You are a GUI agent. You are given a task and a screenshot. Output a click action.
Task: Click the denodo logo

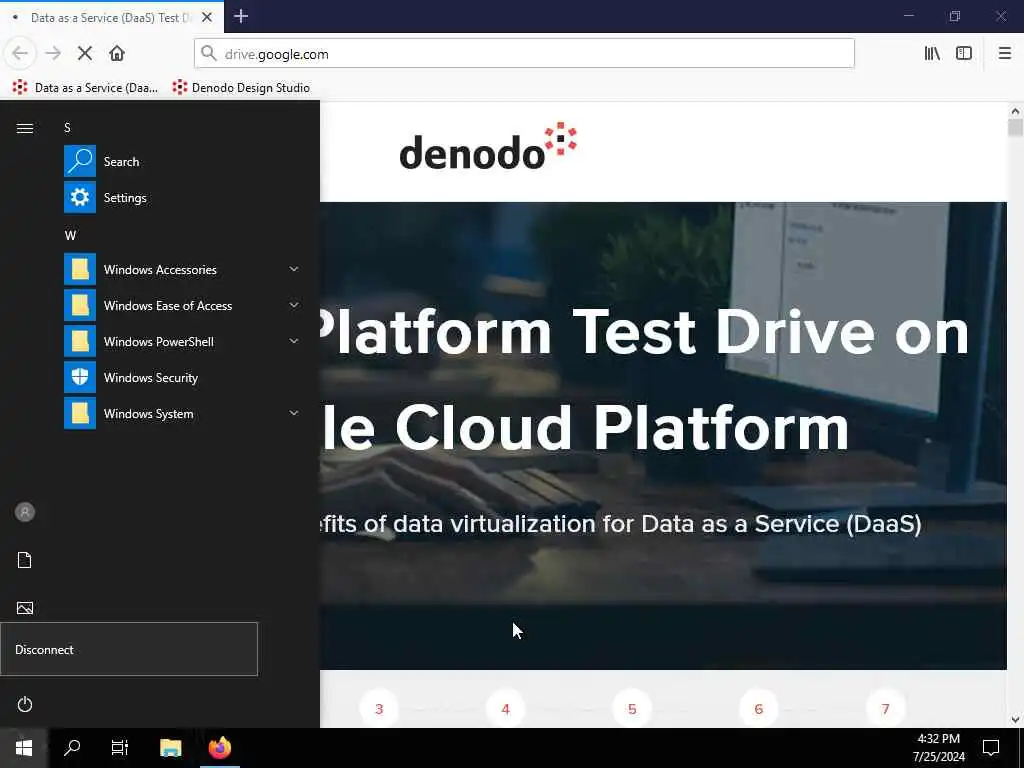point(488,146)
